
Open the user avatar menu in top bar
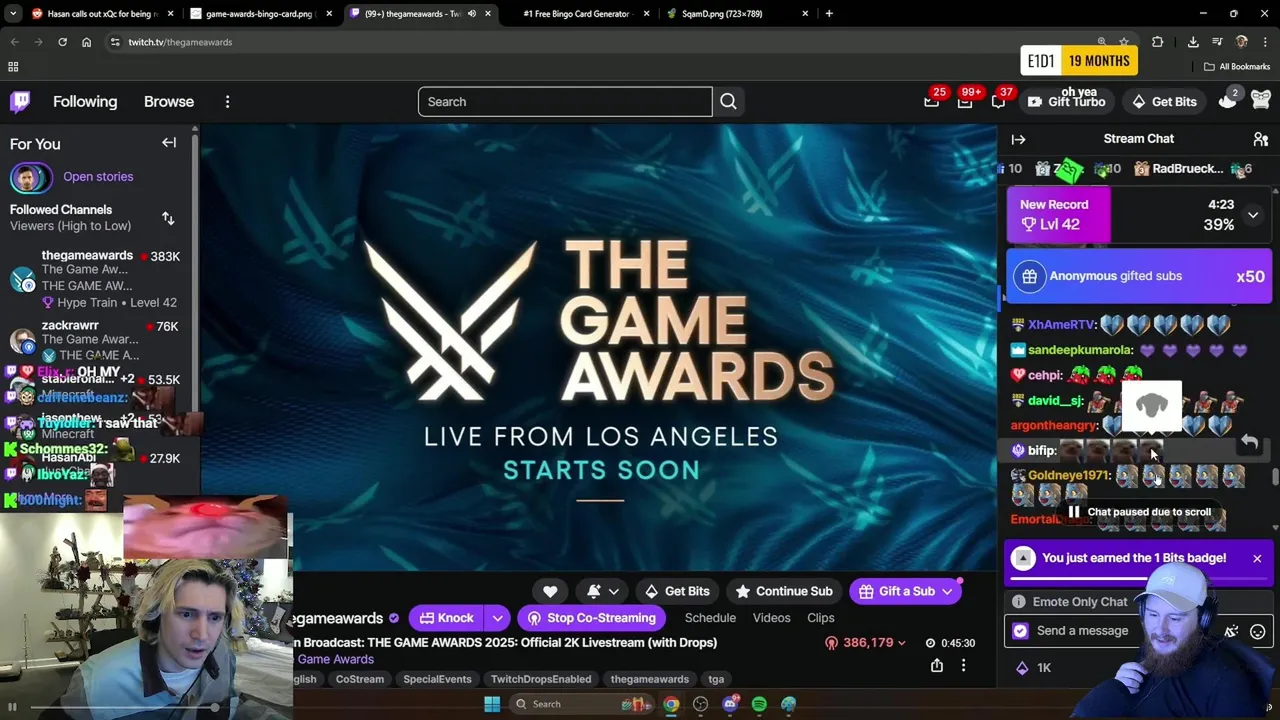point(1260,101)
